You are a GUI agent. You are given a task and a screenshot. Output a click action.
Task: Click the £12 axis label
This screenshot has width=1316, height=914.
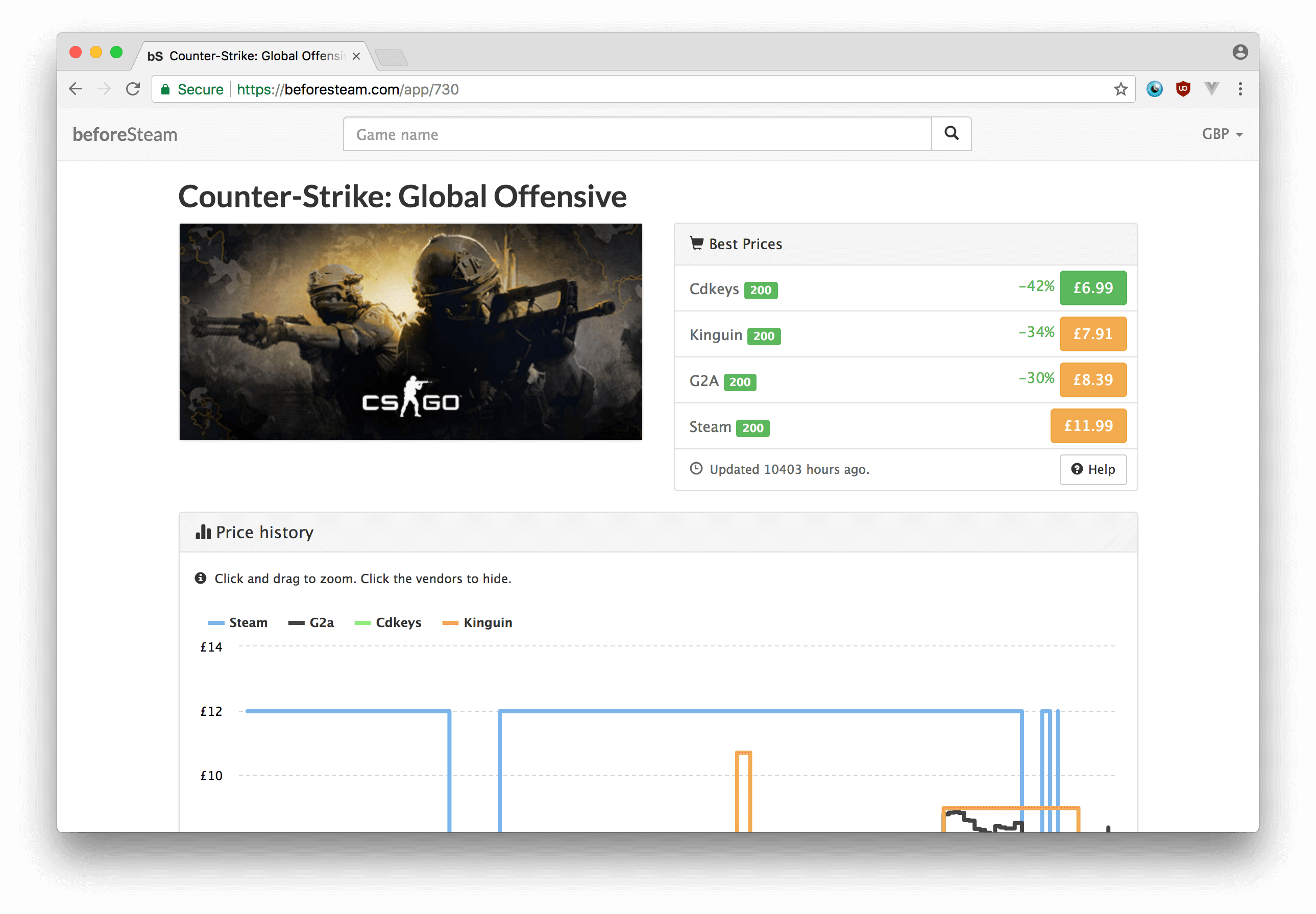pos(211,711)
